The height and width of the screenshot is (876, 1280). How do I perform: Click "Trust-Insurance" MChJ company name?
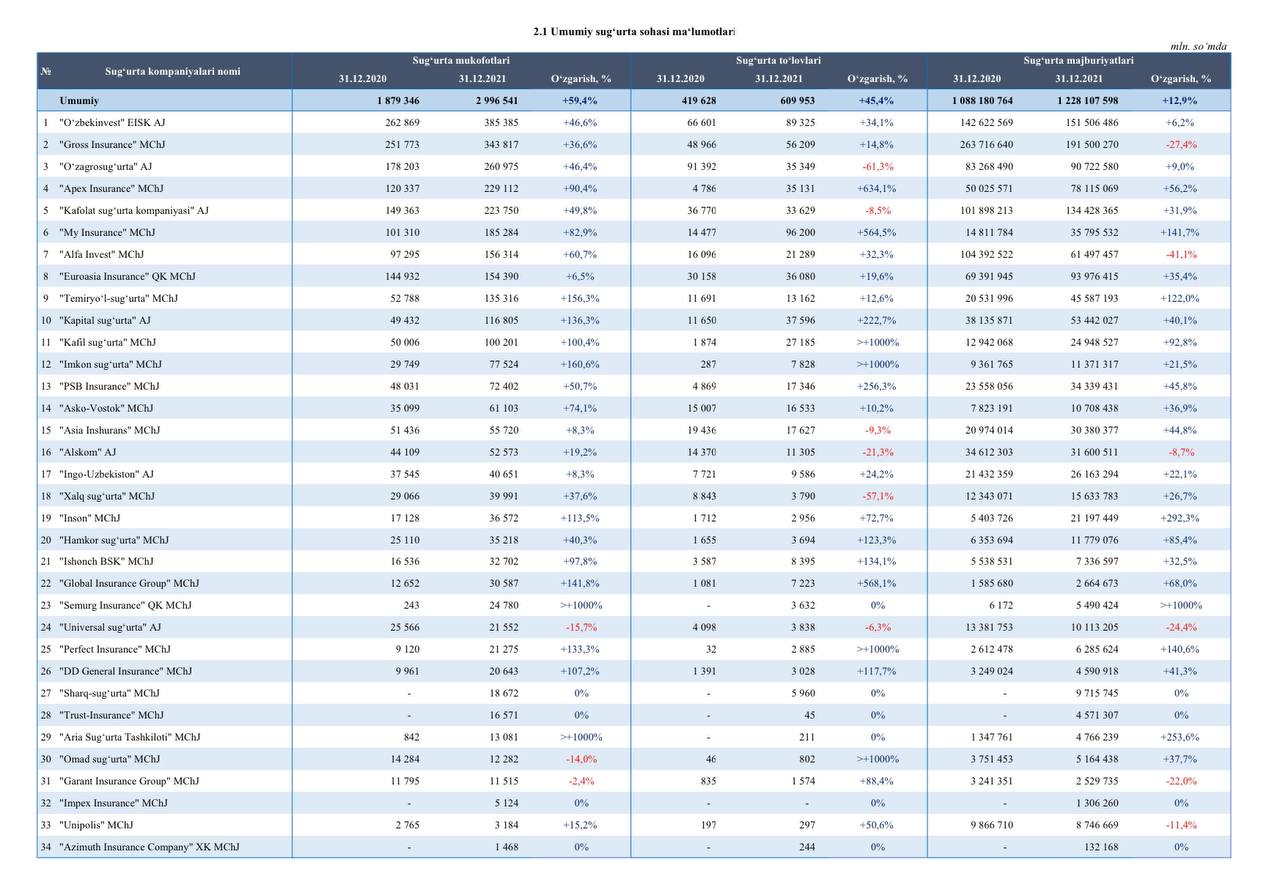click(111, 716)
